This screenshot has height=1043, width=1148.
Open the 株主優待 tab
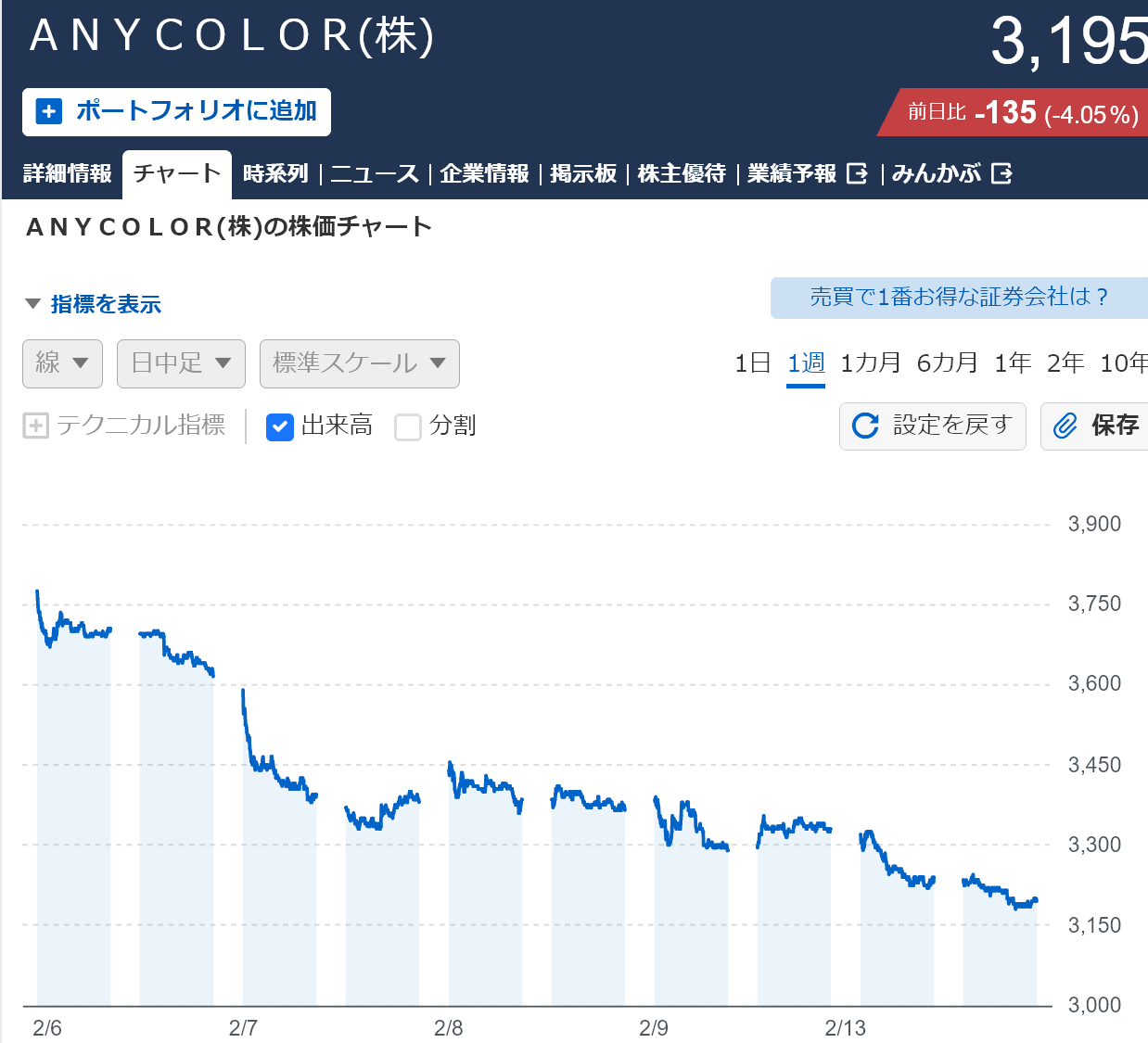click(x=682, y=173)
